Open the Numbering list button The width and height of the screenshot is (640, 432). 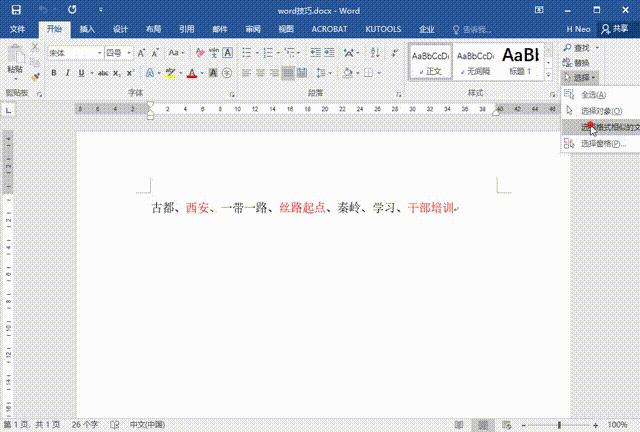pos(268,53)
